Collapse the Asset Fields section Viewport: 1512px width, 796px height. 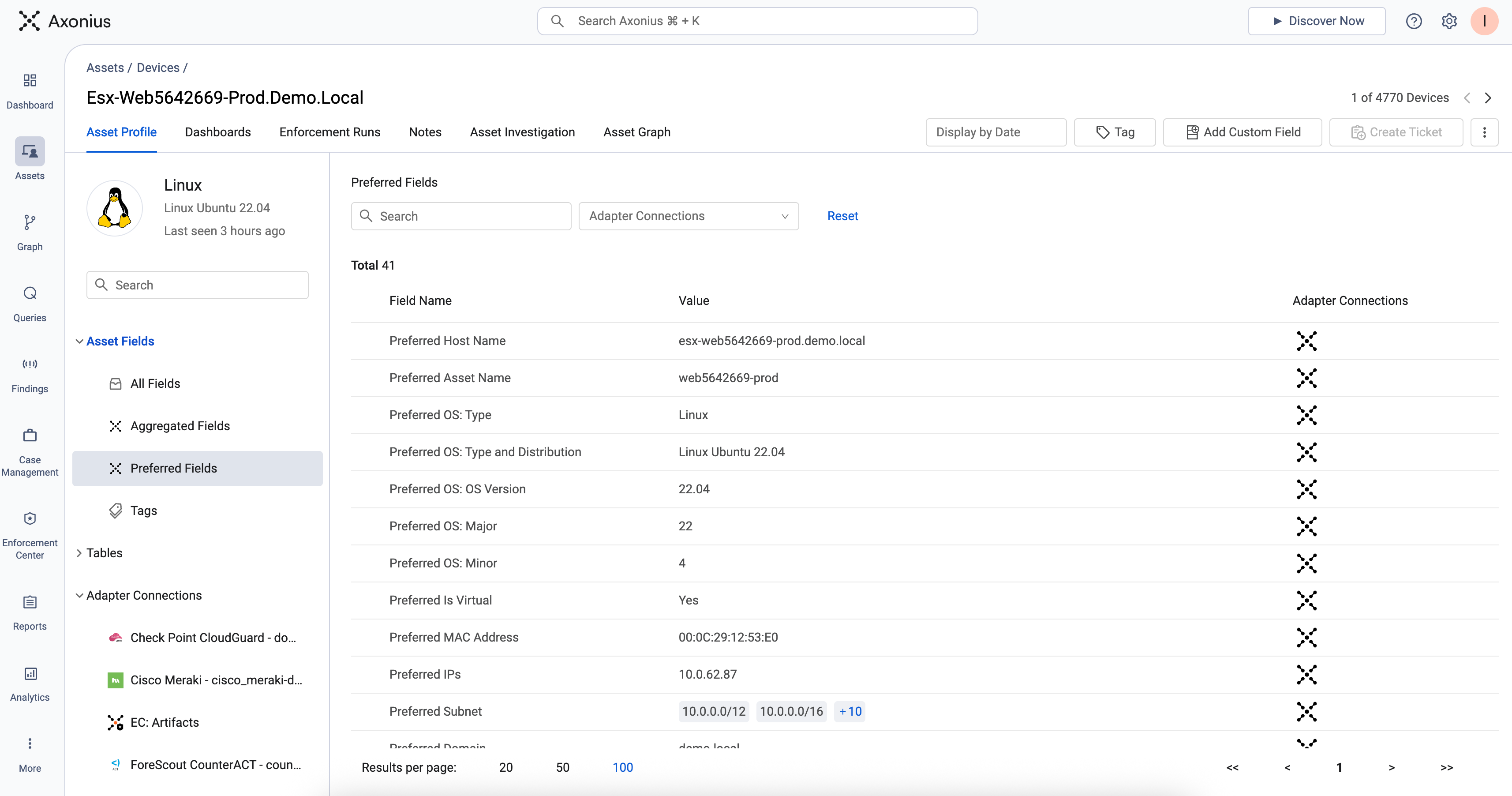point(79,341)
